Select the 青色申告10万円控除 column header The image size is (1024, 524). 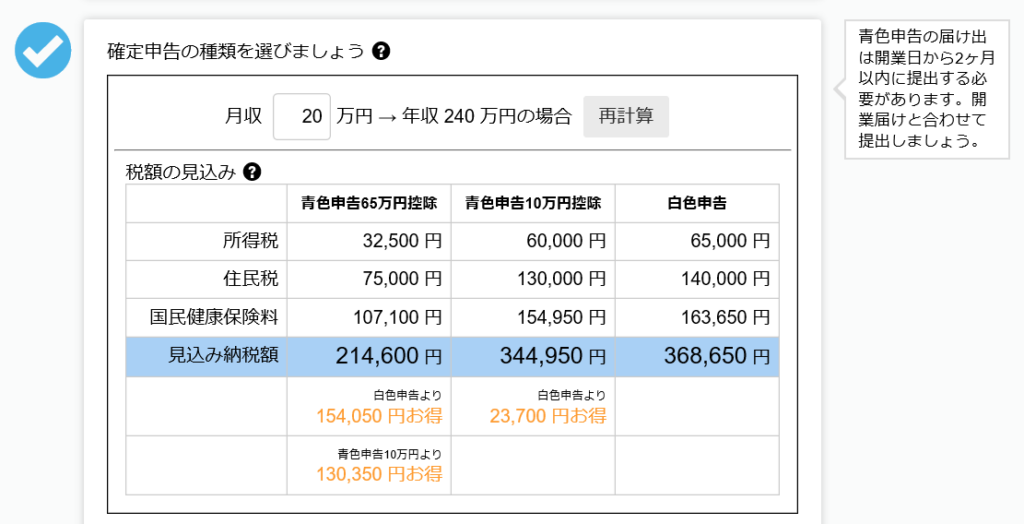coord(533,203)
